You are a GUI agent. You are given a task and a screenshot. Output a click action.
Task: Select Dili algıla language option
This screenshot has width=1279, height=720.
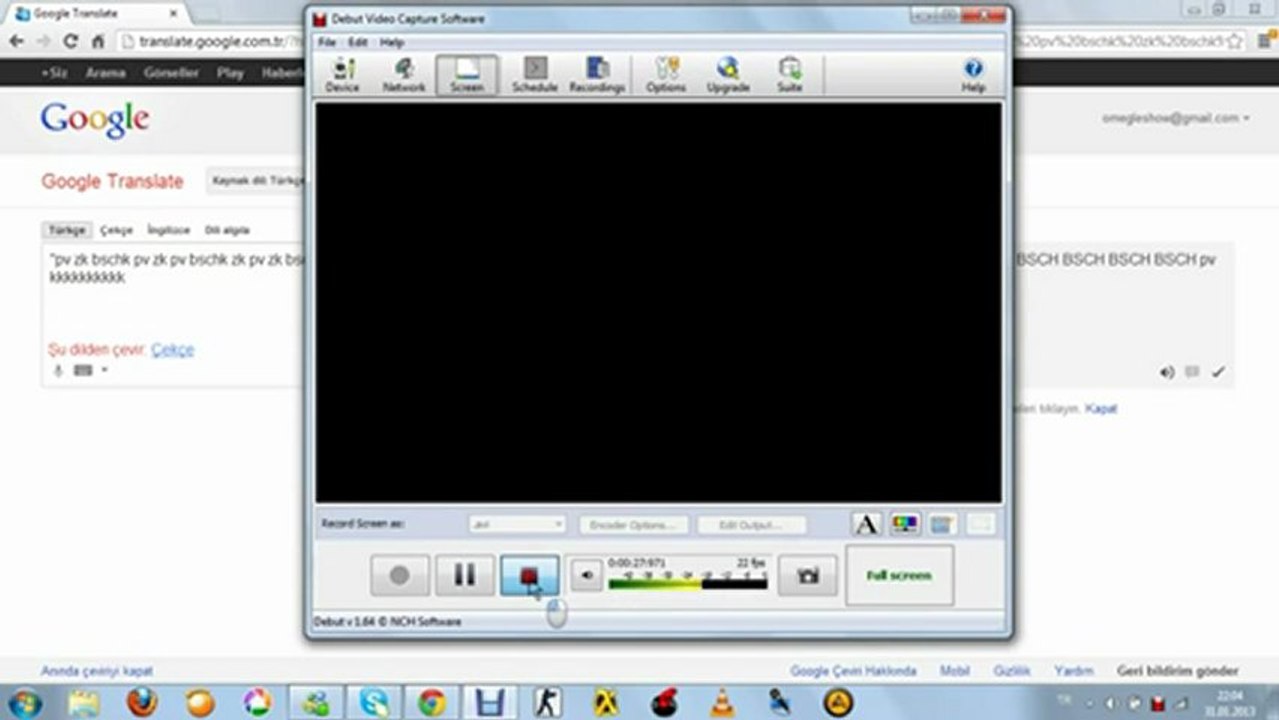pyautogui.click(x=227, y=230)
